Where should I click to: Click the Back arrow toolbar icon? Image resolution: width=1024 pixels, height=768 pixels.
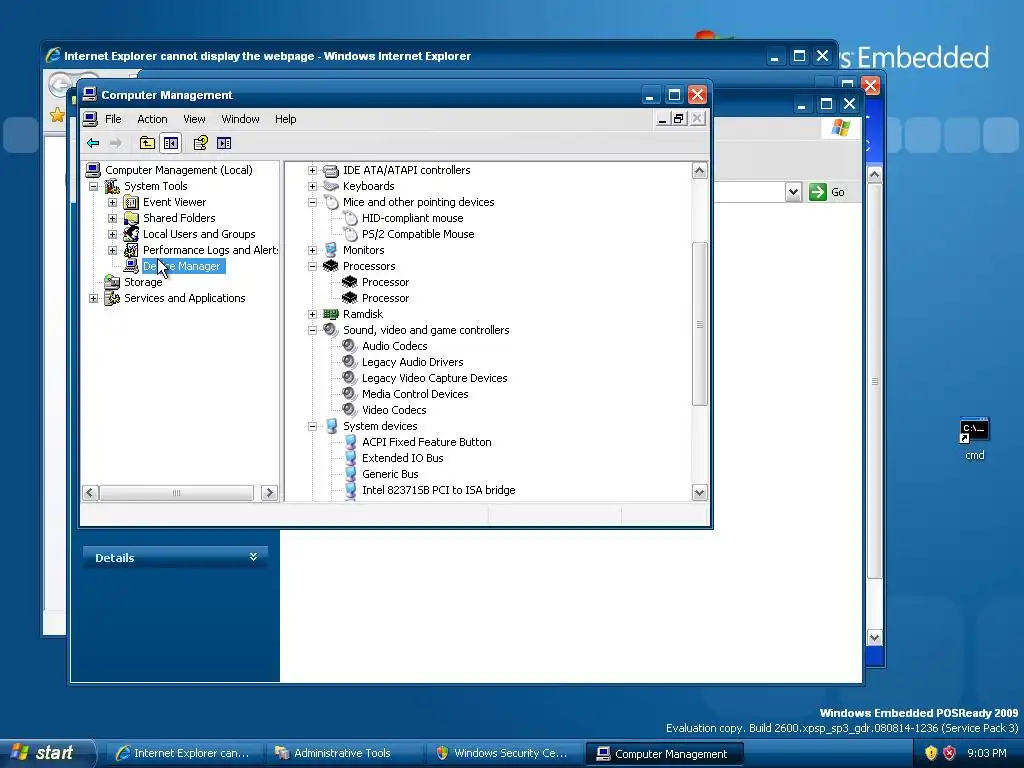tap(93, 143)
